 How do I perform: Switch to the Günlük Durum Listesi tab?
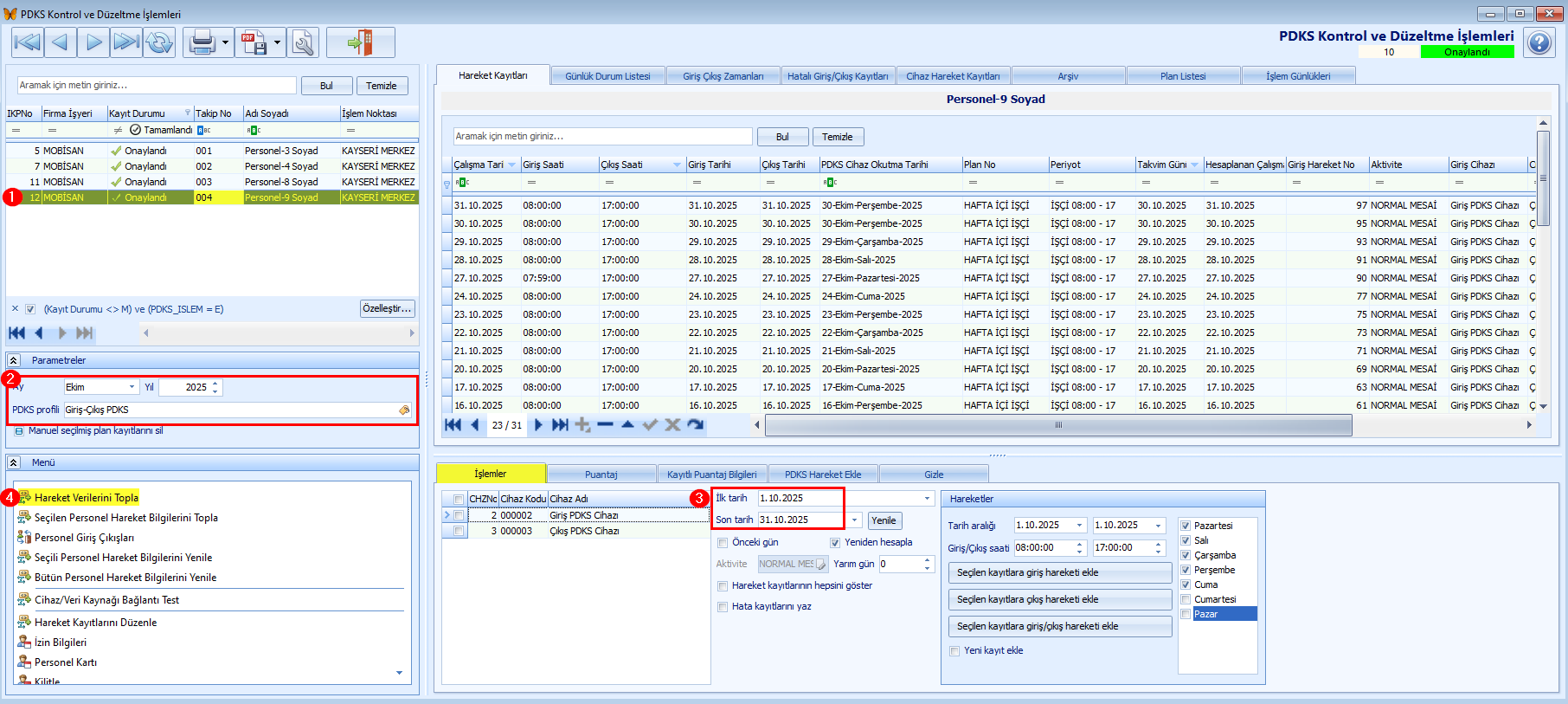click(x=607, y=76)
